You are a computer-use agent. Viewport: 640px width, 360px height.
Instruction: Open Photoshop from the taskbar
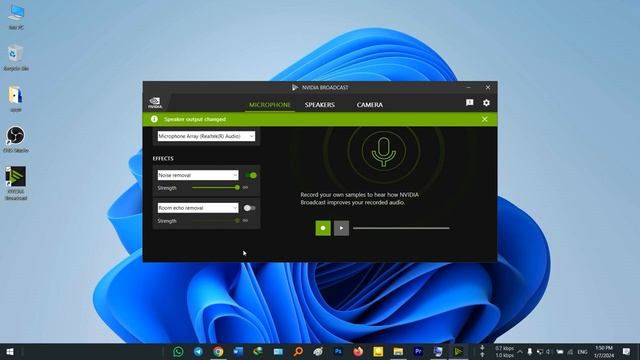[x=338, y=352]
